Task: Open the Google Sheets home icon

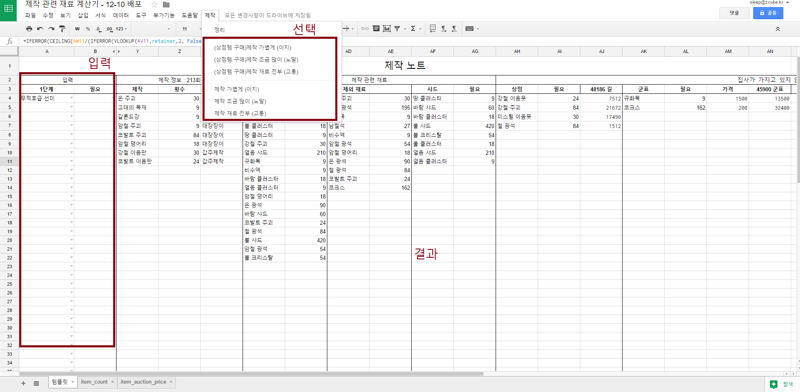Action: (8, 9)
